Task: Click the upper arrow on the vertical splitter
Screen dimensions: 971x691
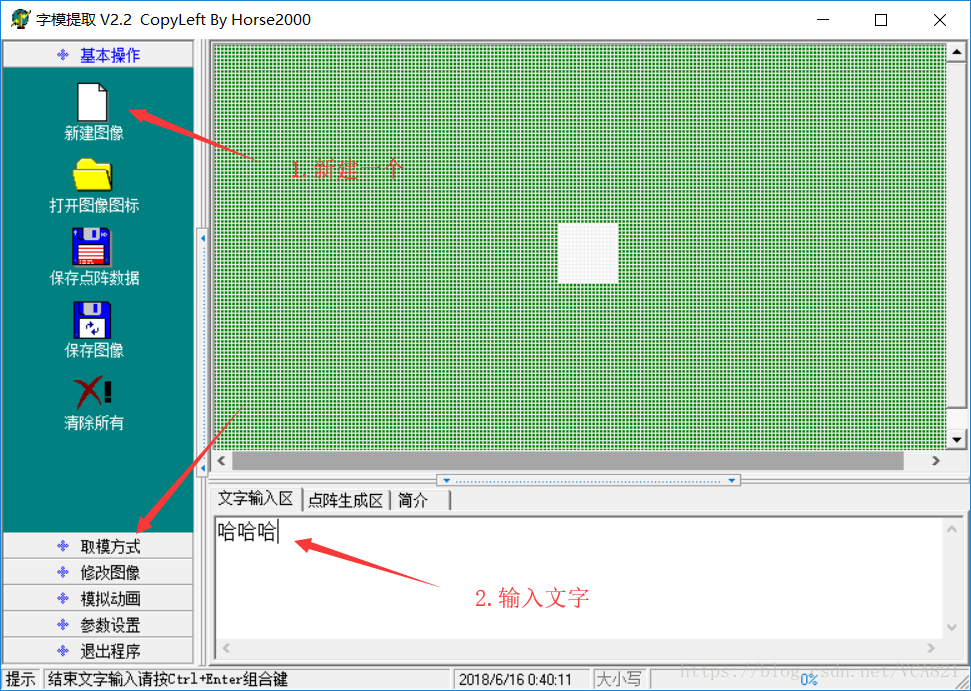Action: click(x=202, y=237)
